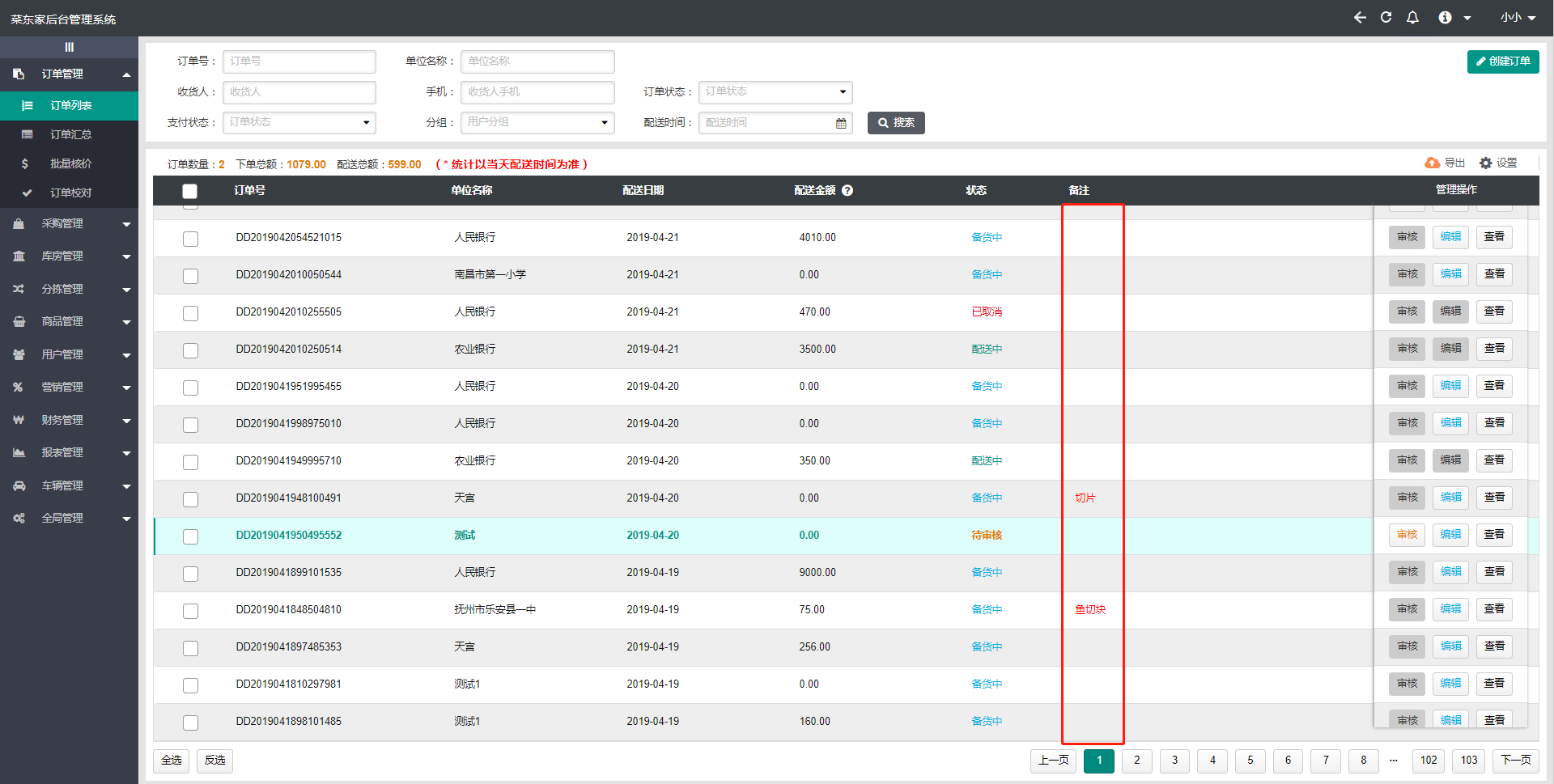Viewport: 1554px width, 784px height.
Task: Open the 订单状态 dropdown
Action: (775, 92)
